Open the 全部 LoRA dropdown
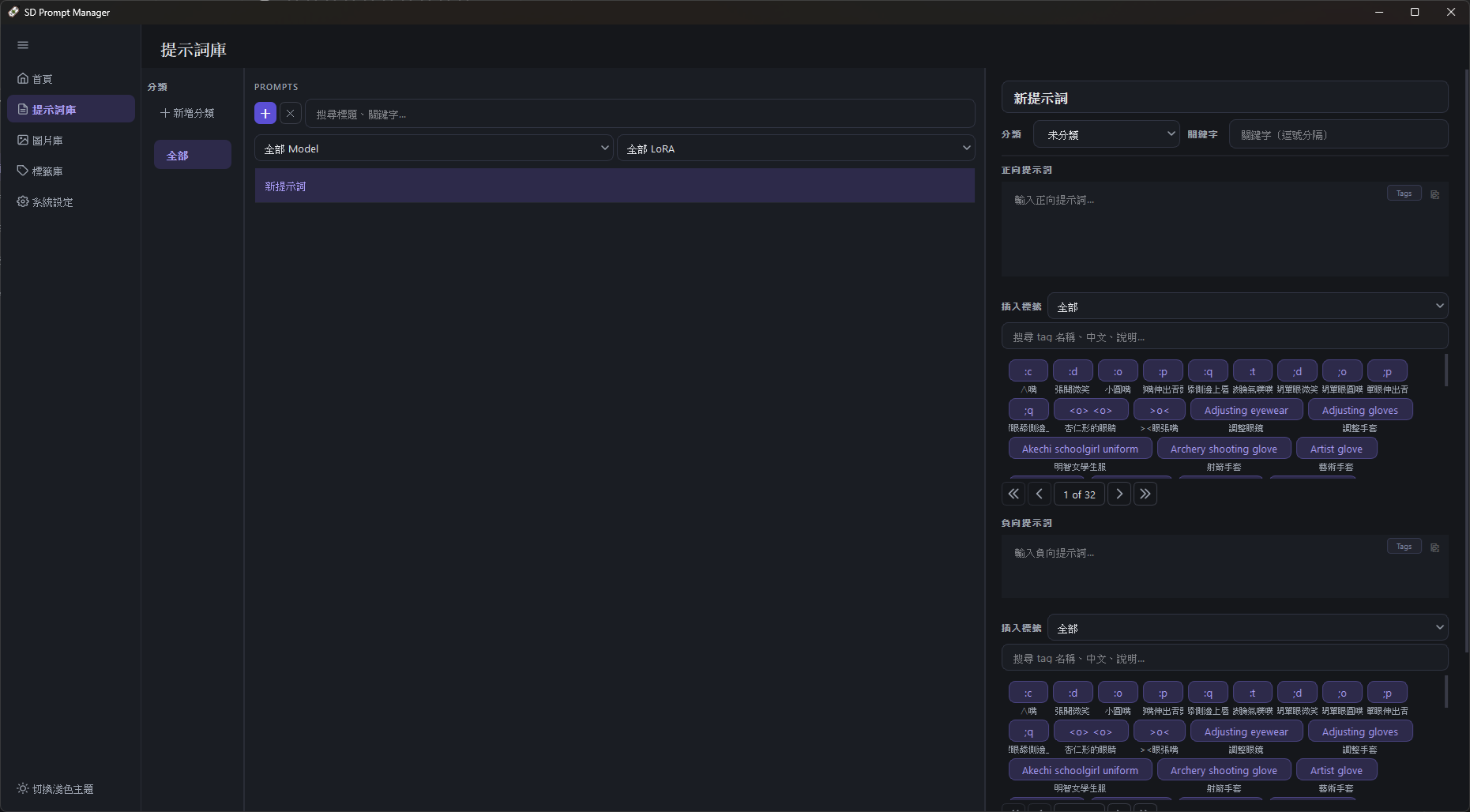 click(x=796, y=148)
